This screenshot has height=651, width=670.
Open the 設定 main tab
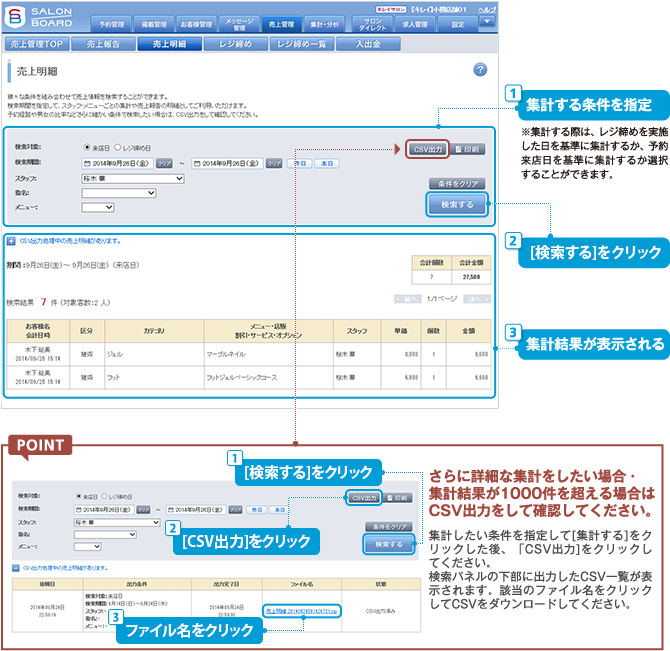458,24
